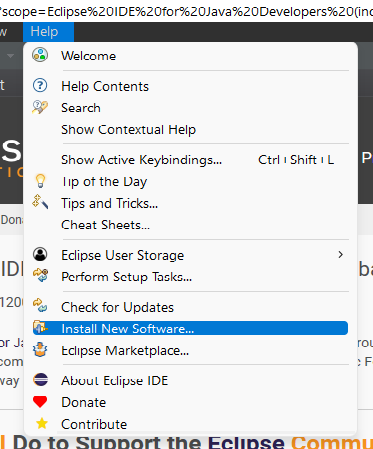Select the Cheat Sheets menu item
The width and height of the screenshot is (373, 449).
[x=105, y=225]
